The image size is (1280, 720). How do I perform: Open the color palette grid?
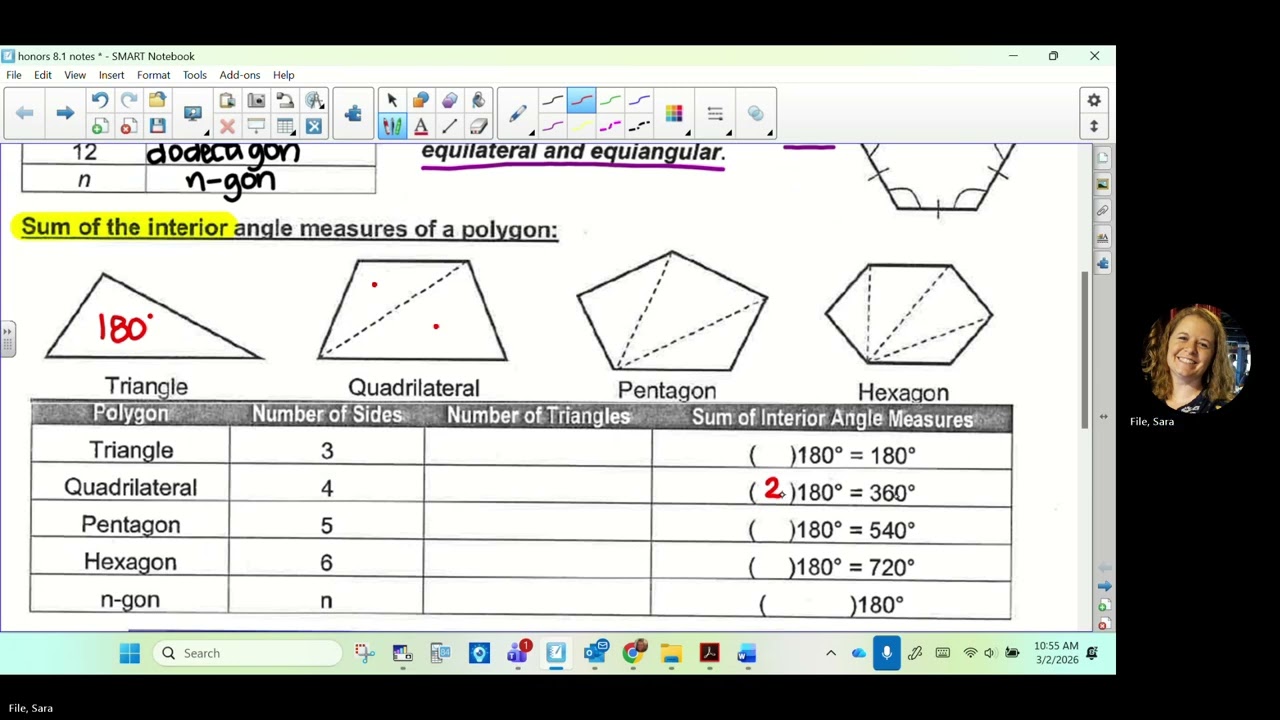point(674,113)
